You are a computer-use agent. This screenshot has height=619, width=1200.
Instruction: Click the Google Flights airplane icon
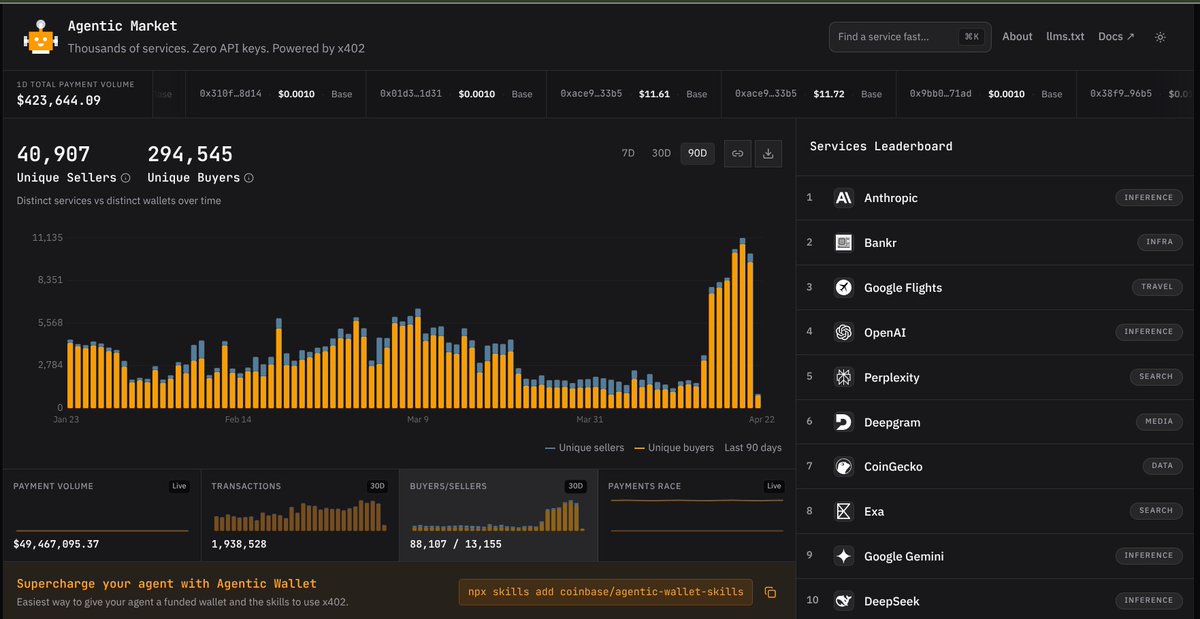click(843, 288)
